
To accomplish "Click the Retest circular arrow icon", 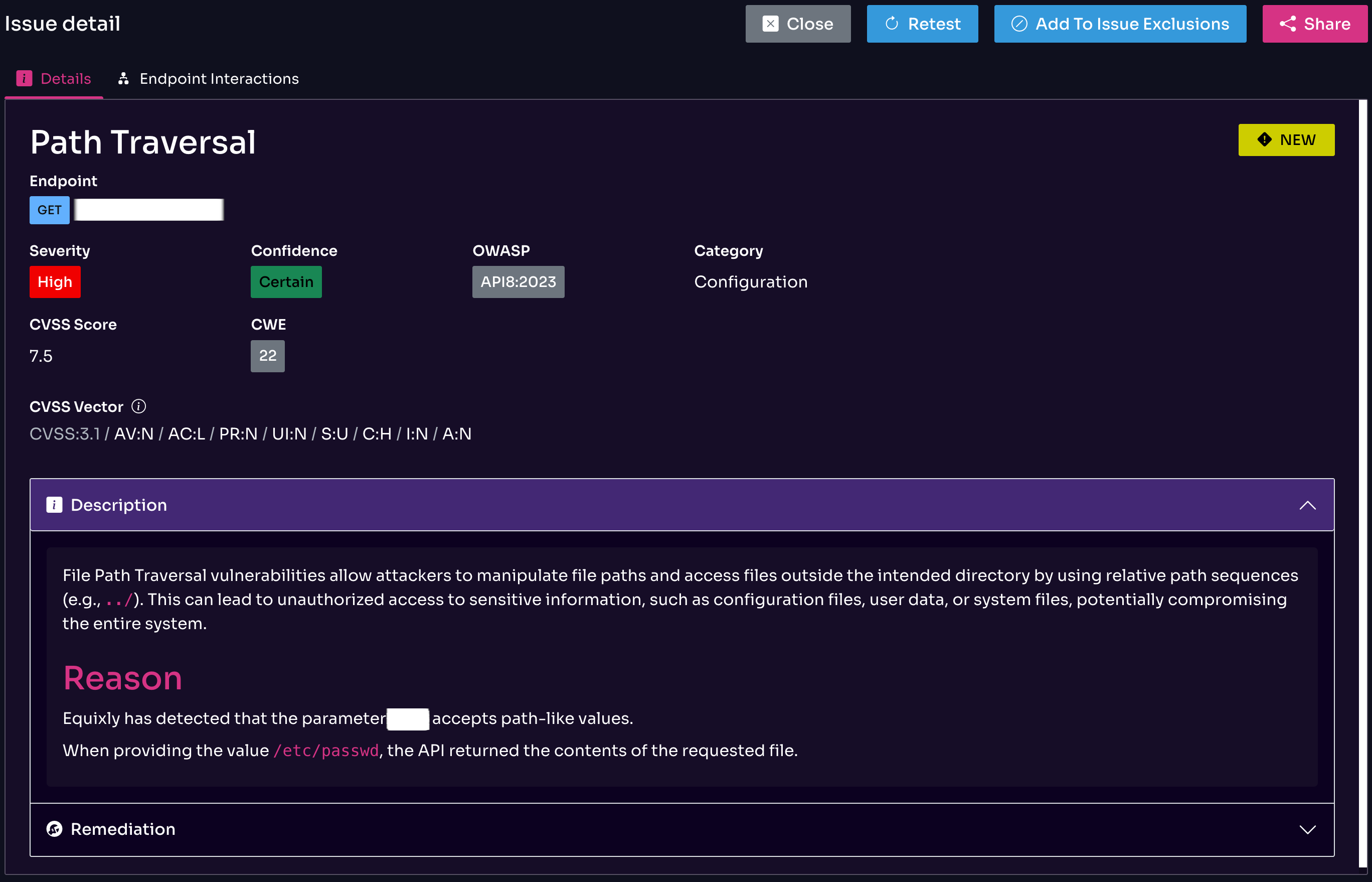I will click(892, 24).
